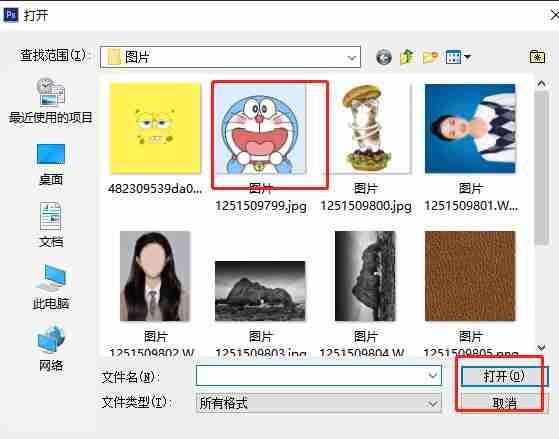Click scrollbar down arrow in file list
Screen dimensions: 559x439
point(541,348)
